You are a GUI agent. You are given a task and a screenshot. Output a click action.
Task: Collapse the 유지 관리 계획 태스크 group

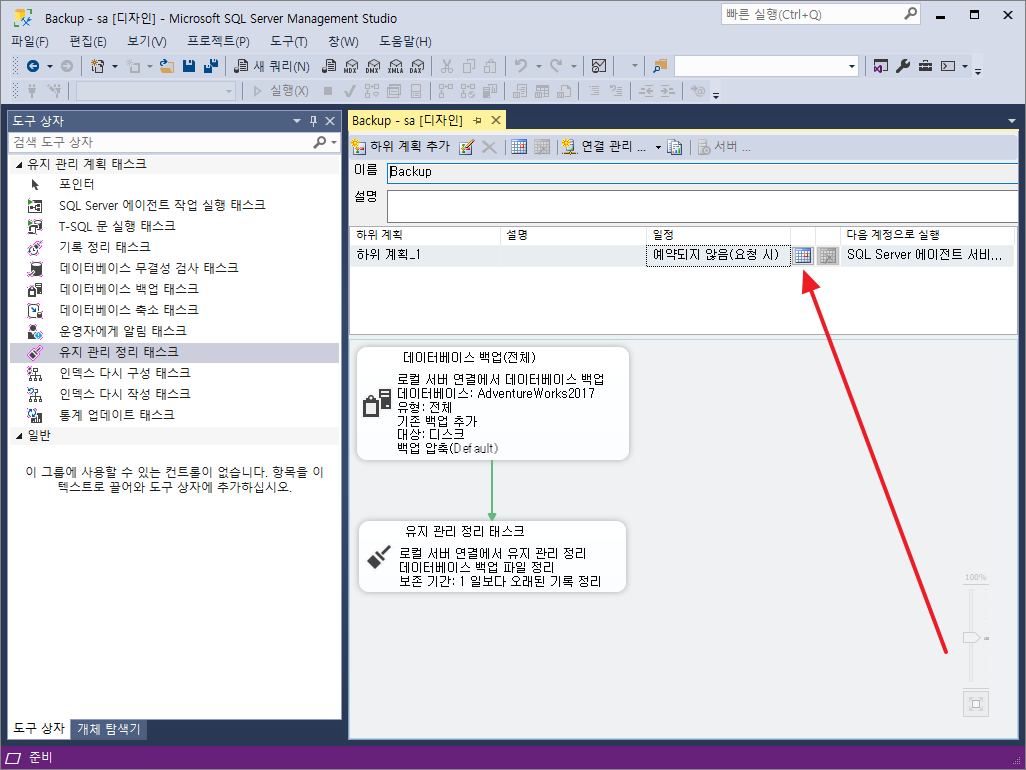(x=19, y=165)
